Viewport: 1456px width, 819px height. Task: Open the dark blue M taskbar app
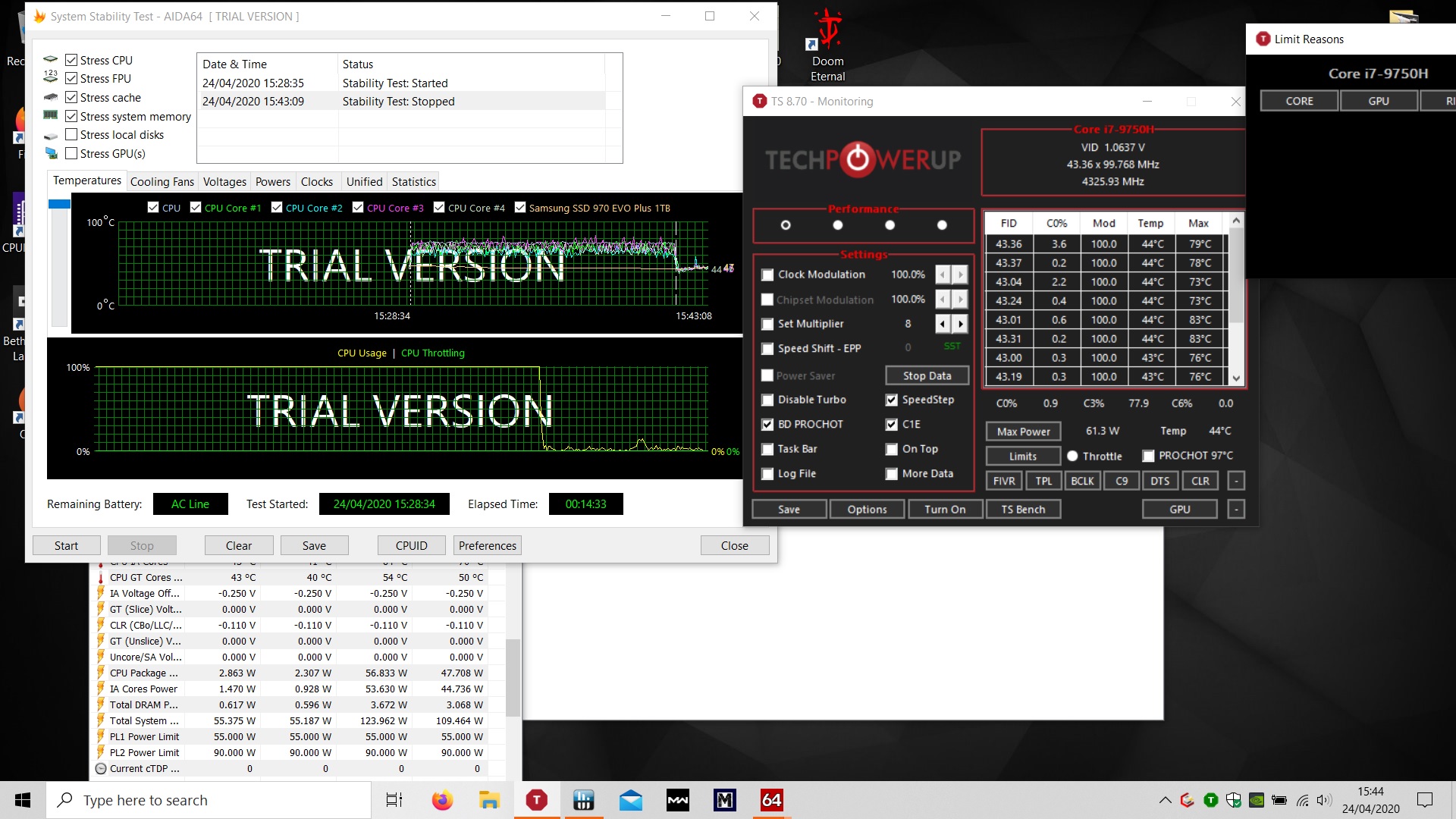click(x=724, y=800)
